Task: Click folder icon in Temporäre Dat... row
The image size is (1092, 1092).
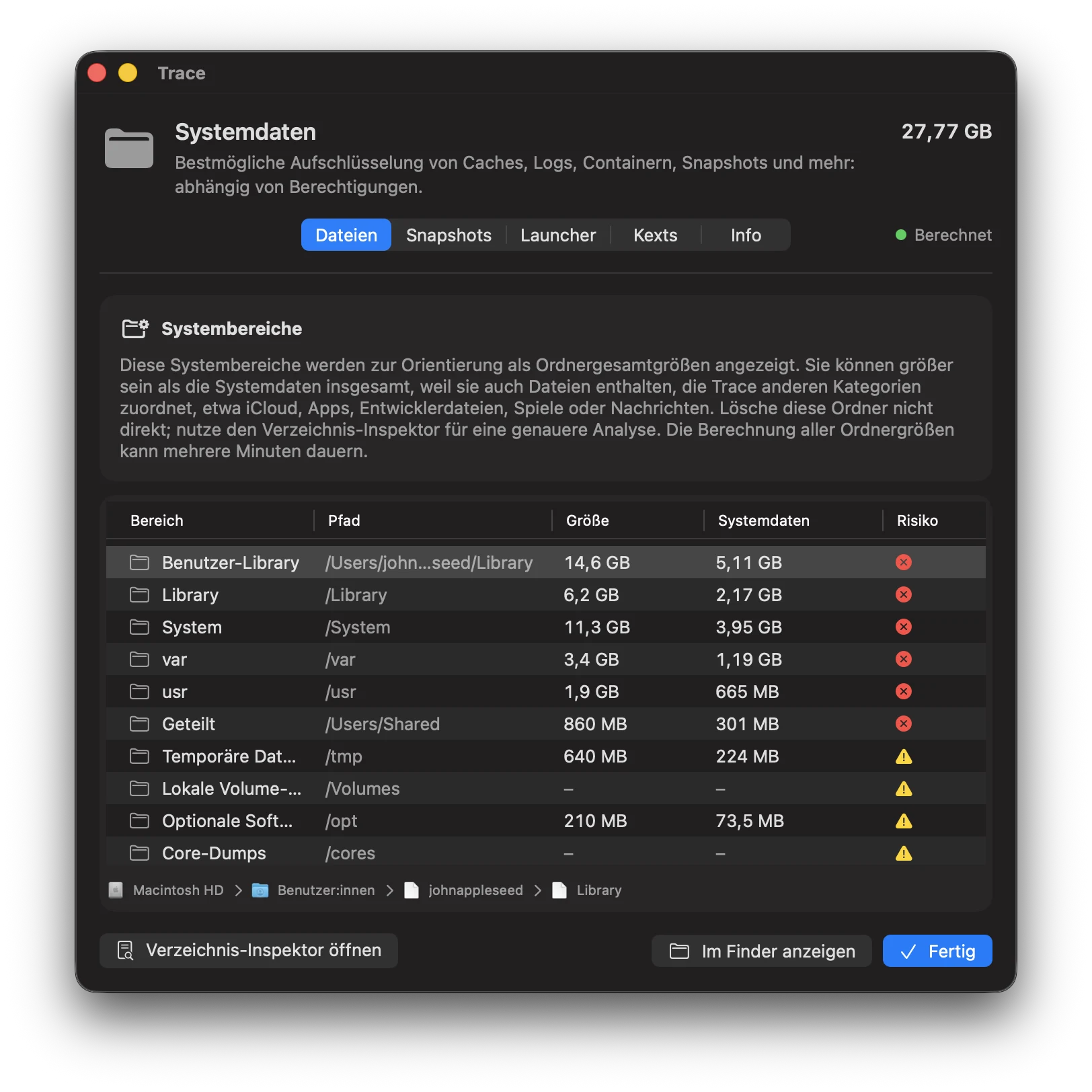Action: [x=139, y=756]
